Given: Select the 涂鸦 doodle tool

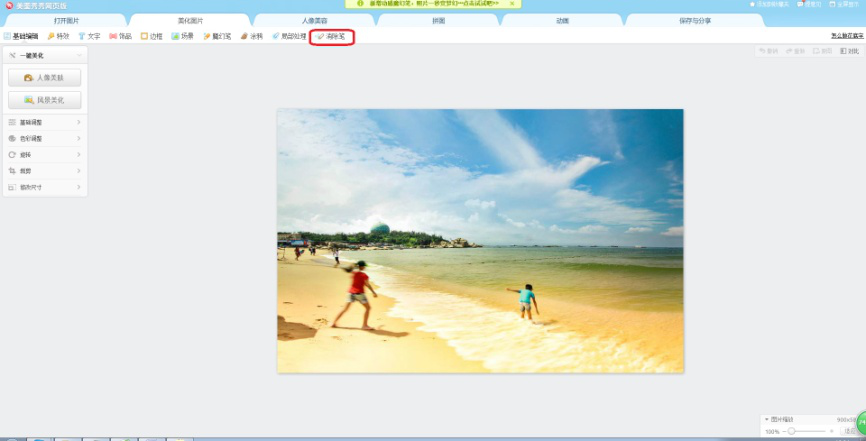Looking at the screenshot, I should tap(252, 36).
